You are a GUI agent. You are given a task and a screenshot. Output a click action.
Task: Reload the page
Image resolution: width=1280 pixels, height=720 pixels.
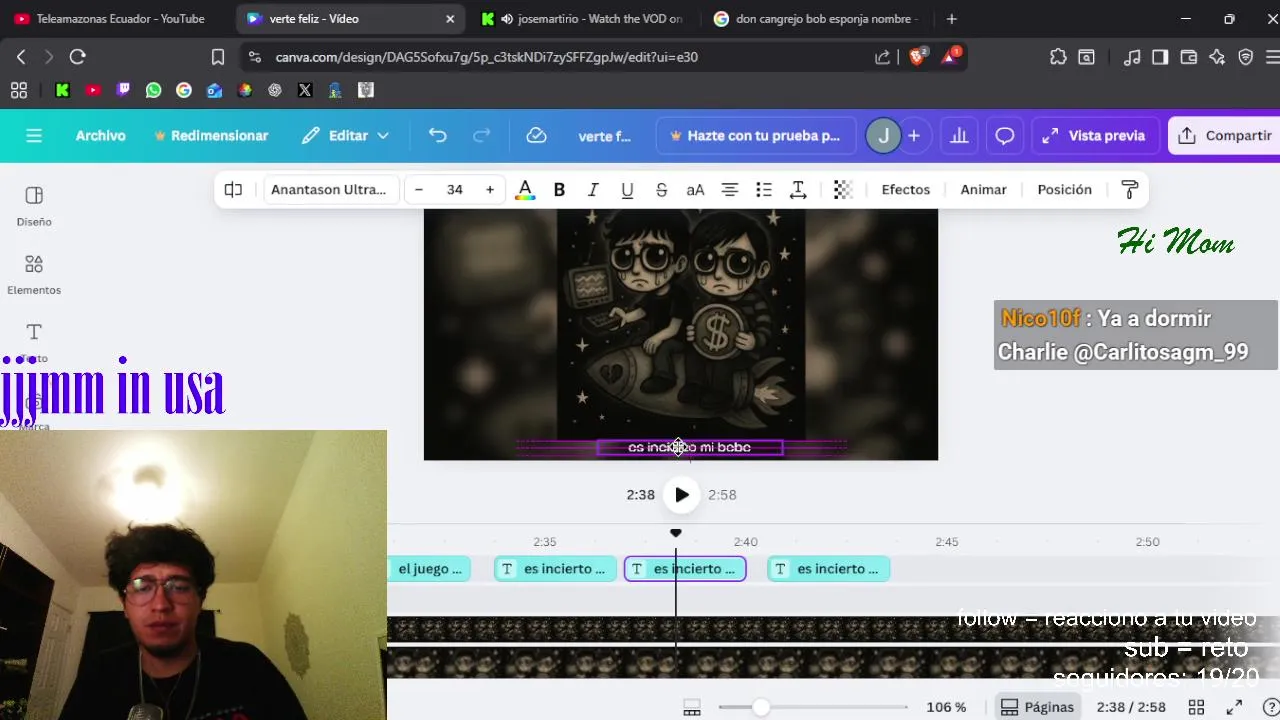tap(77, 57)
